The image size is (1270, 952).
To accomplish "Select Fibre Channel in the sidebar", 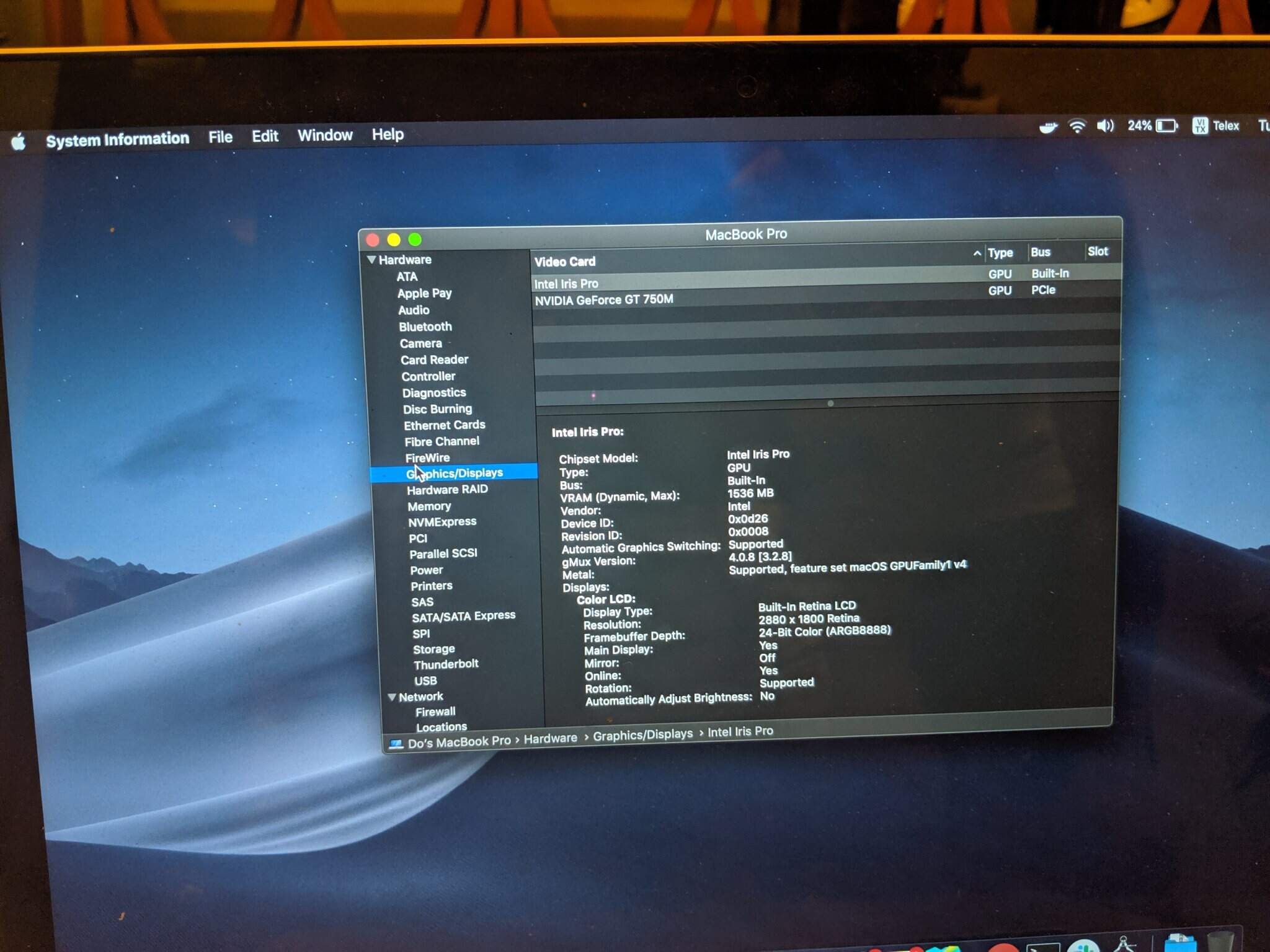I will (x=442, y=441).
